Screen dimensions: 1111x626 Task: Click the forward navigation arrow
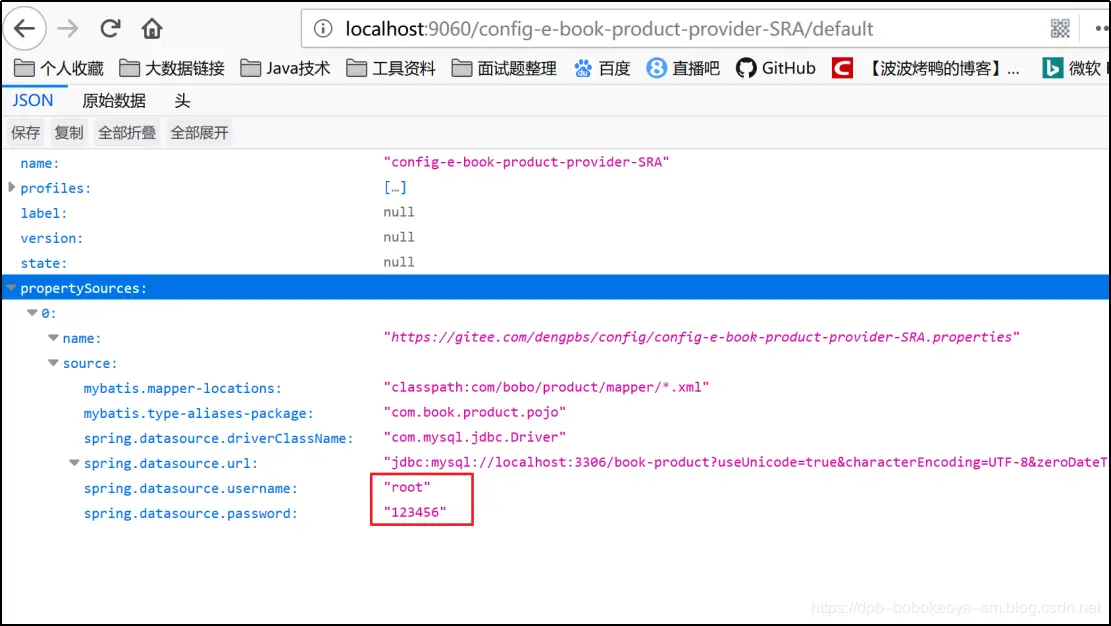pos(68,28)
